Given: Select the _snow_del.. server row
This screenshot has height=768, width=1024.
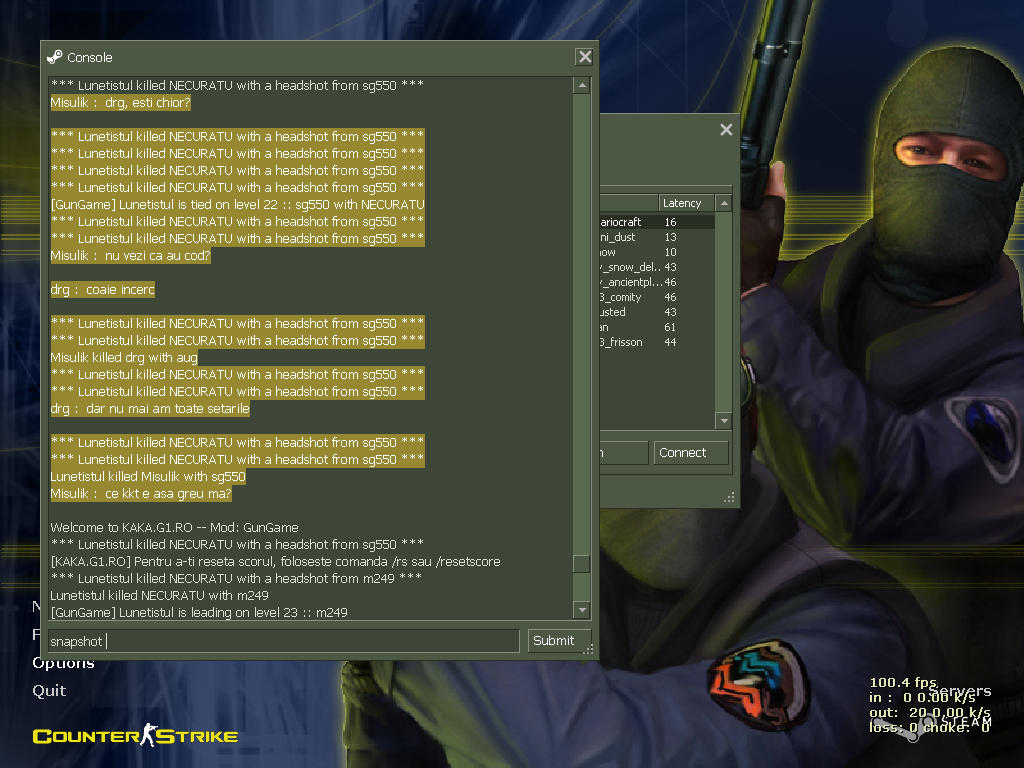Looking at the screenshot, I should tap(657, 267).
